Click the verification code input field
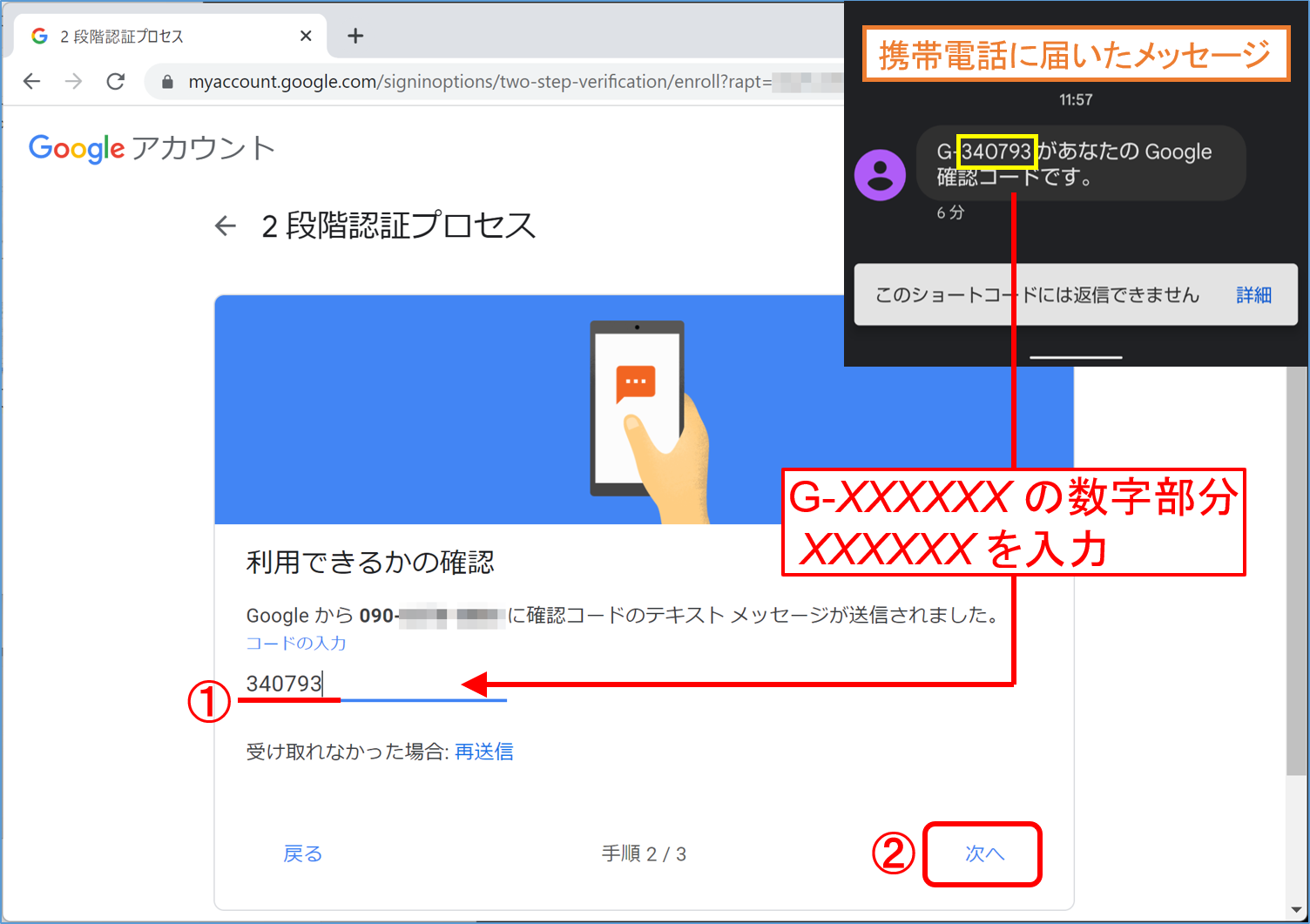The width and height of the screenshot is (1310, 924). click(375, 684)
